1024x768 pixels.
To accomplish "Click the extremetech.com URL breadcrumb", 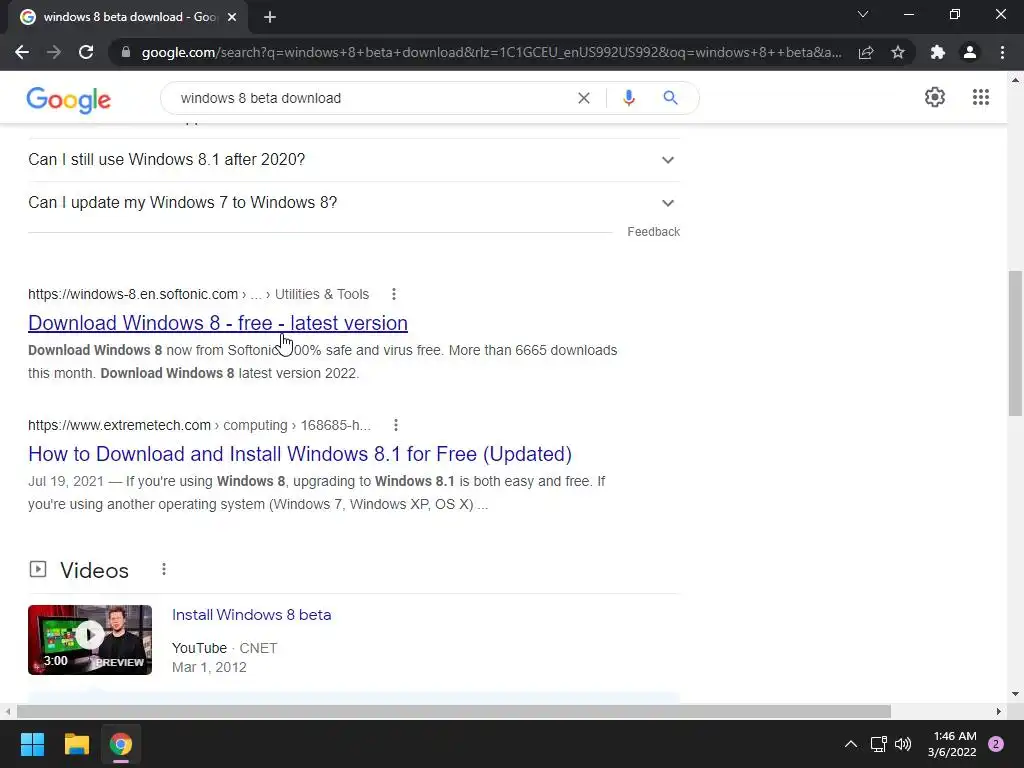I will [199, 426].
